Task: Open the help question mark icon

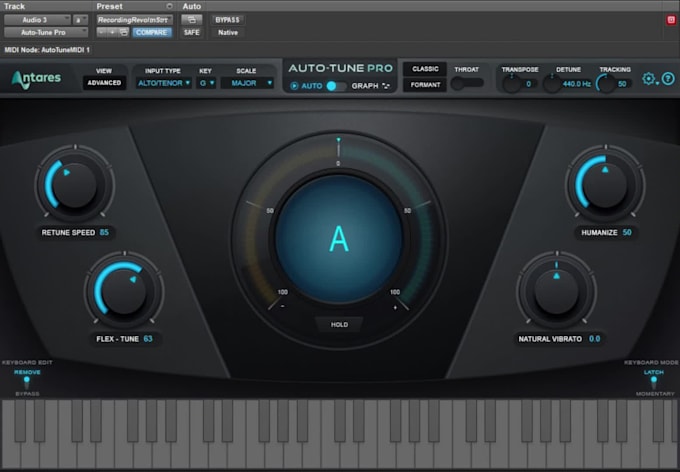Action: (x=668, y=79)
